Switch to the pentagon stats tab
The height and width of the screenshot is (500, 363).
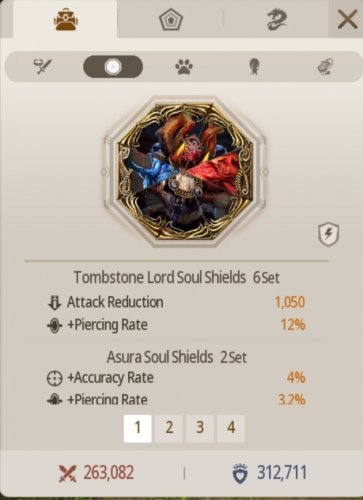pyautogui.click(x=171, y=20)
